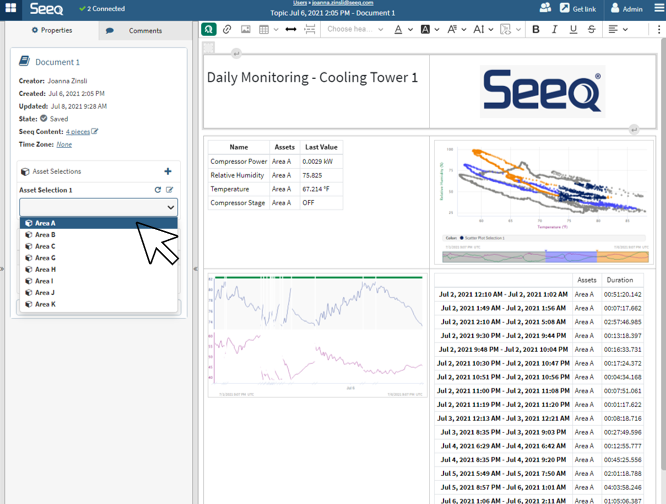Image resolution: width=666 pixels, height=504 pixels.
Task: Click the edit icon for Asset Selection 1
Action: tap(170, 190)
